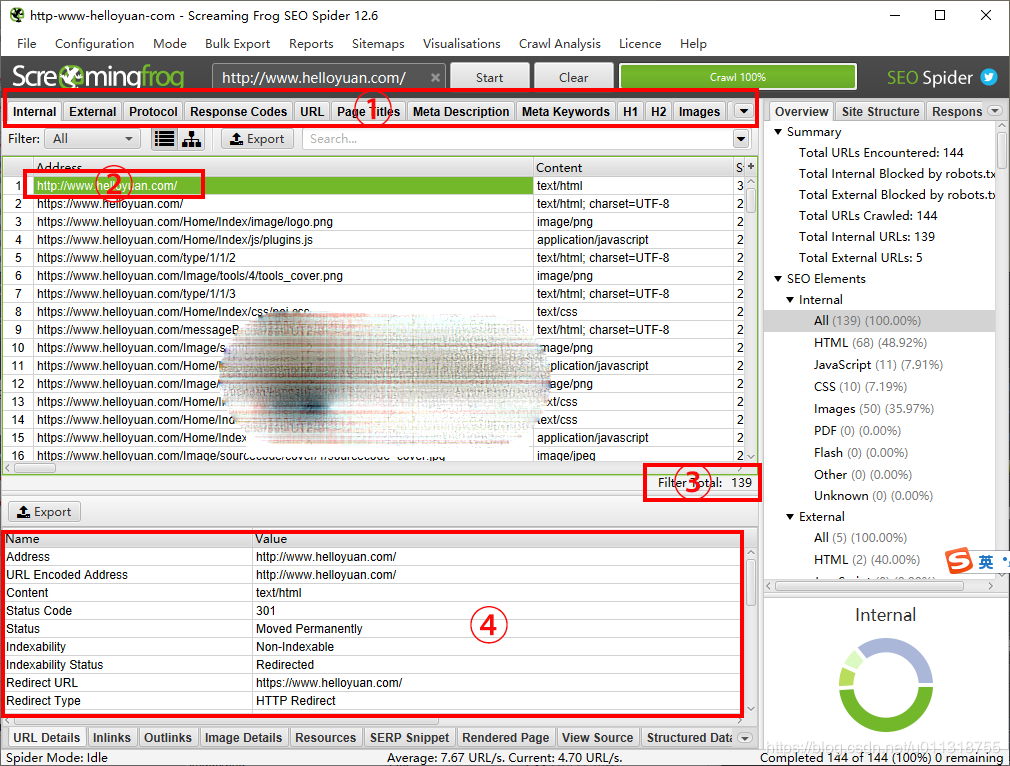
Task: Switch to the Images tab
Action: click(700, 111)
